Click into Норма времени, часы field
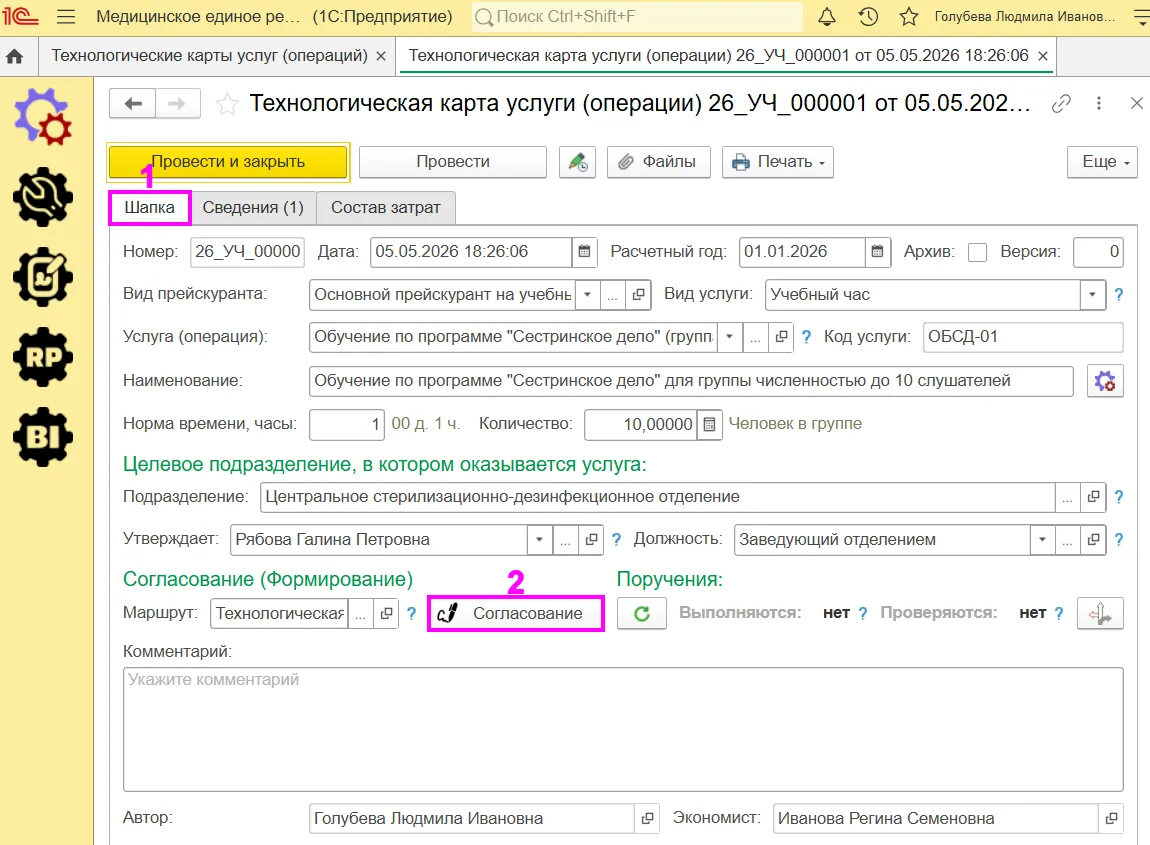The image size is (1150, 845). (347, 424)
